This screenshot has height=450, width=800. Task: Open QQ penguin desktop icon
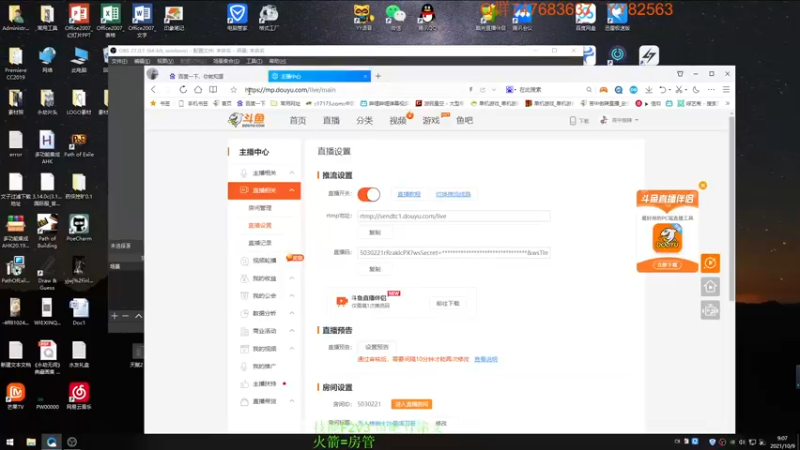427,17
